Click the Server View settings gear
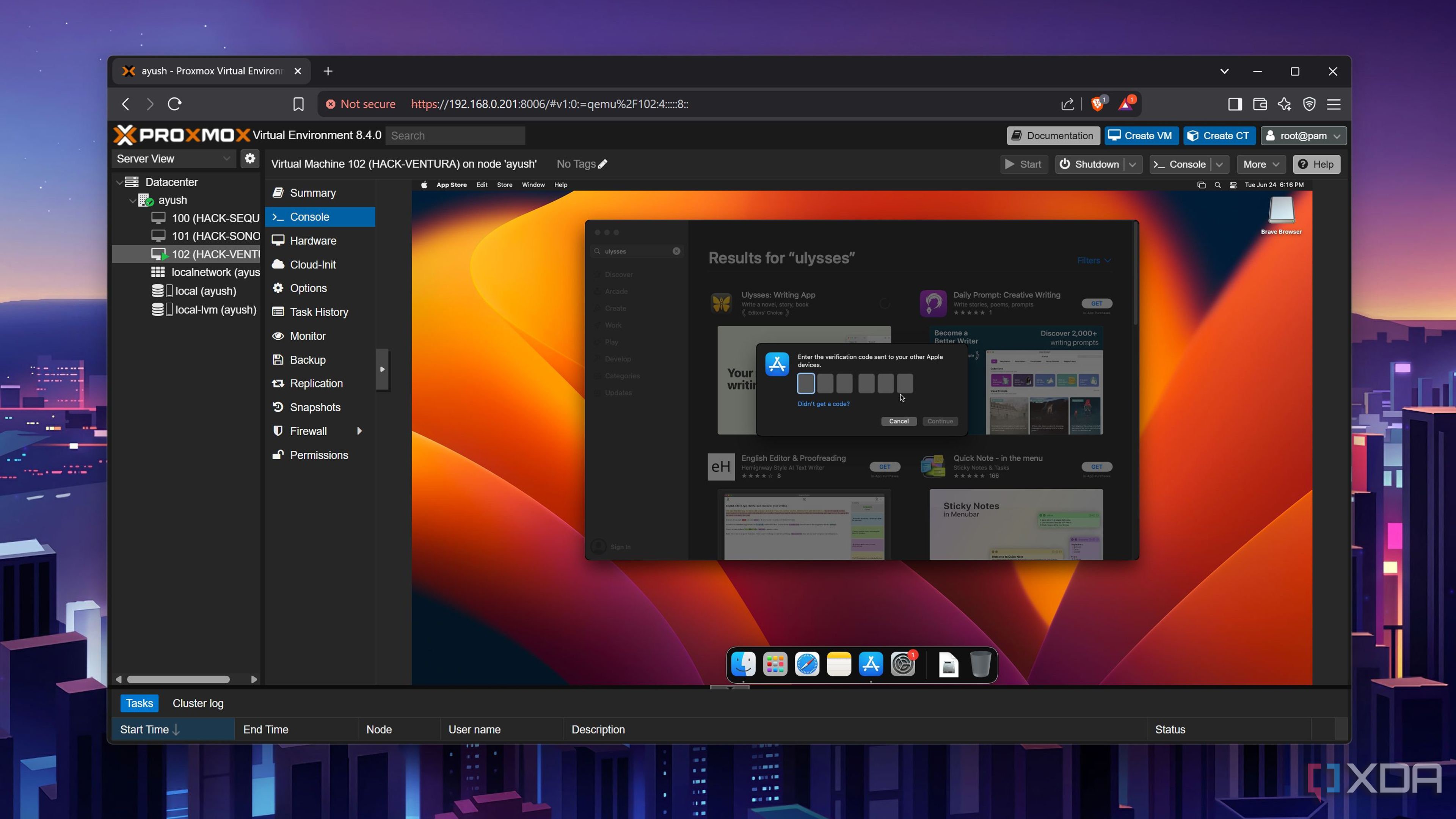The width and height of the screenshot is (1456, 819). click(x=250, y=159)
